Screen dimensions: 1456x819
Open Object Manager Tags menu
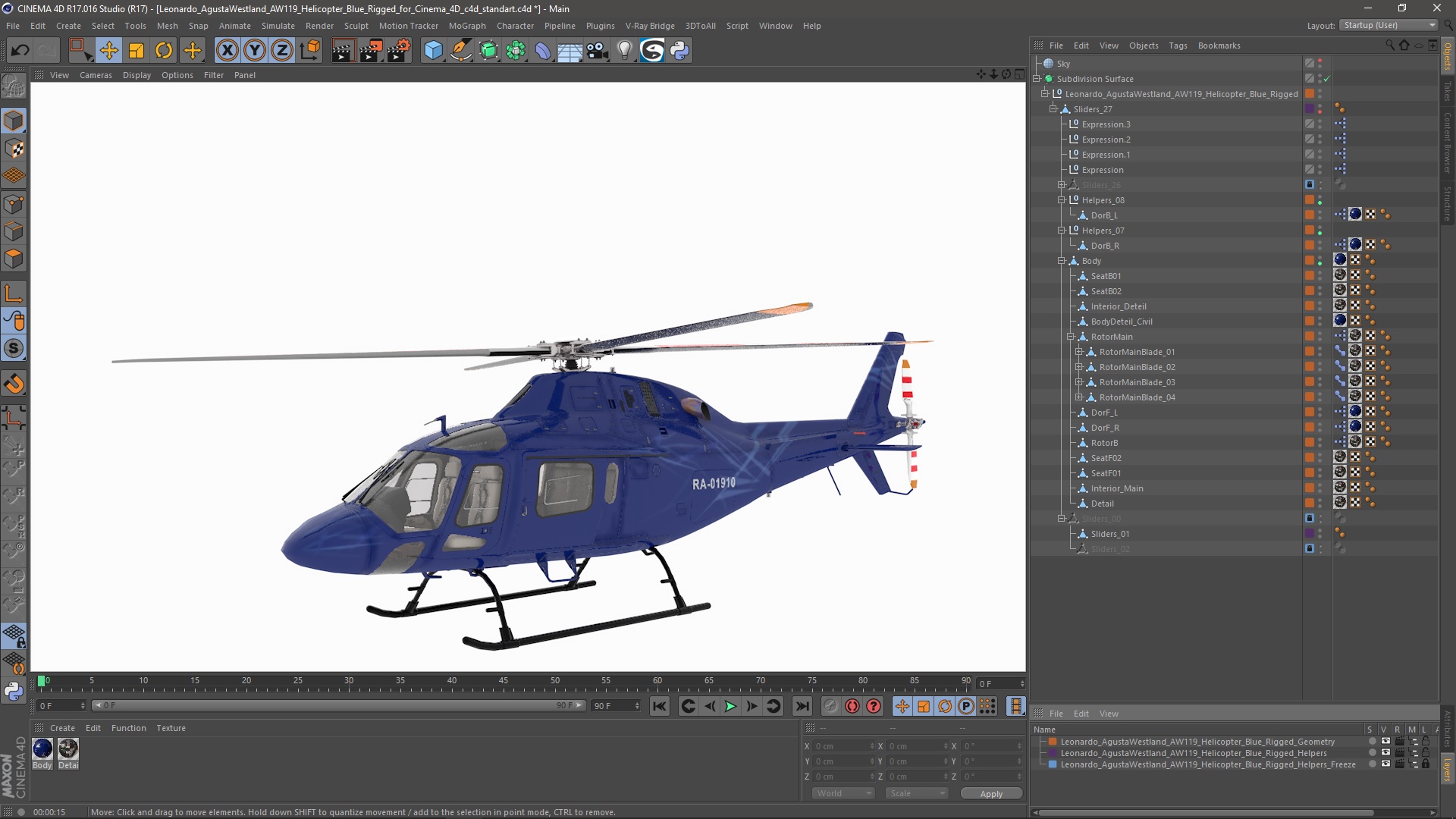1178,45
